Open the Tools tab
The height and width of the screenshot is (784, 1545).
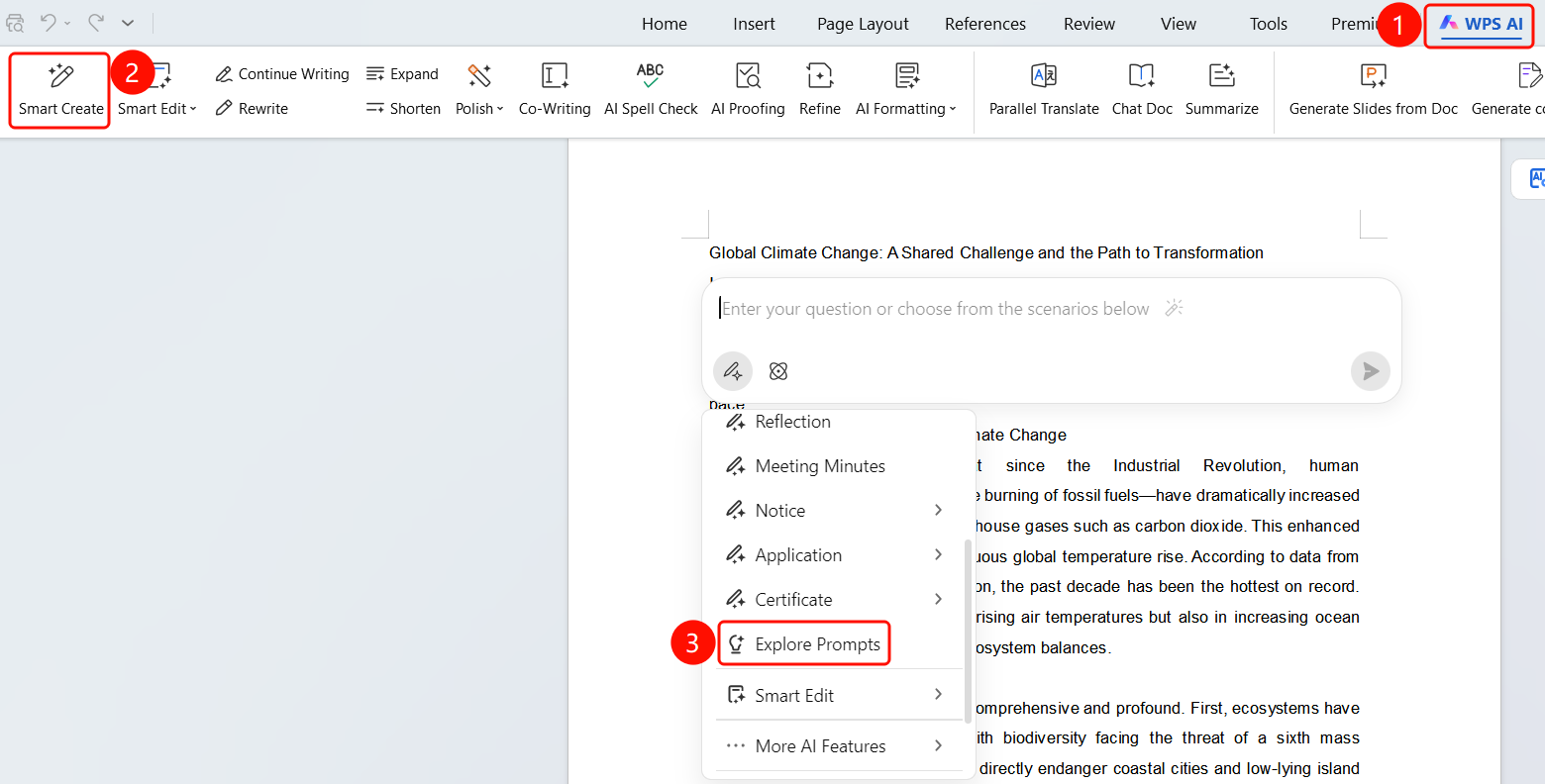(1269, 24)
